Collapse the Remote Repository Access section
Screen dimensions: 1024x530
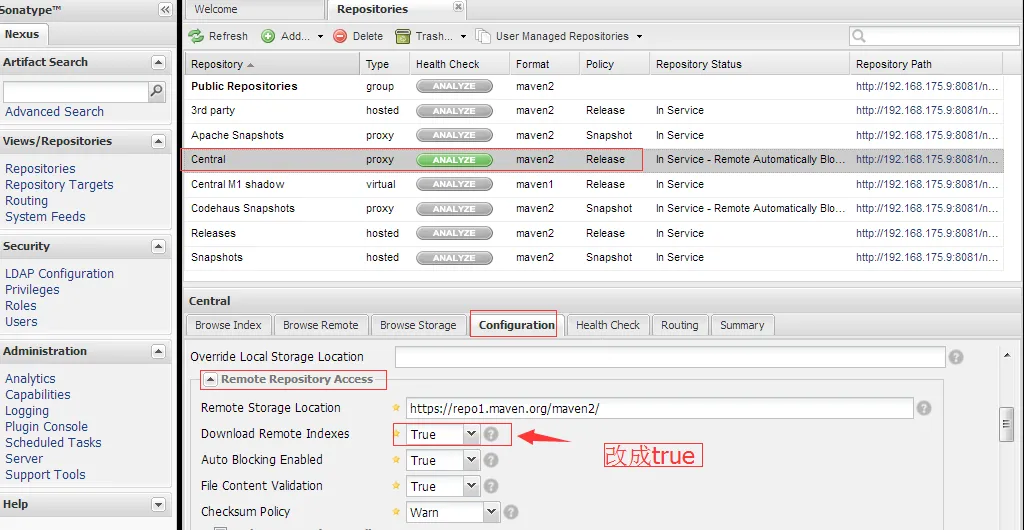point(210,379)
